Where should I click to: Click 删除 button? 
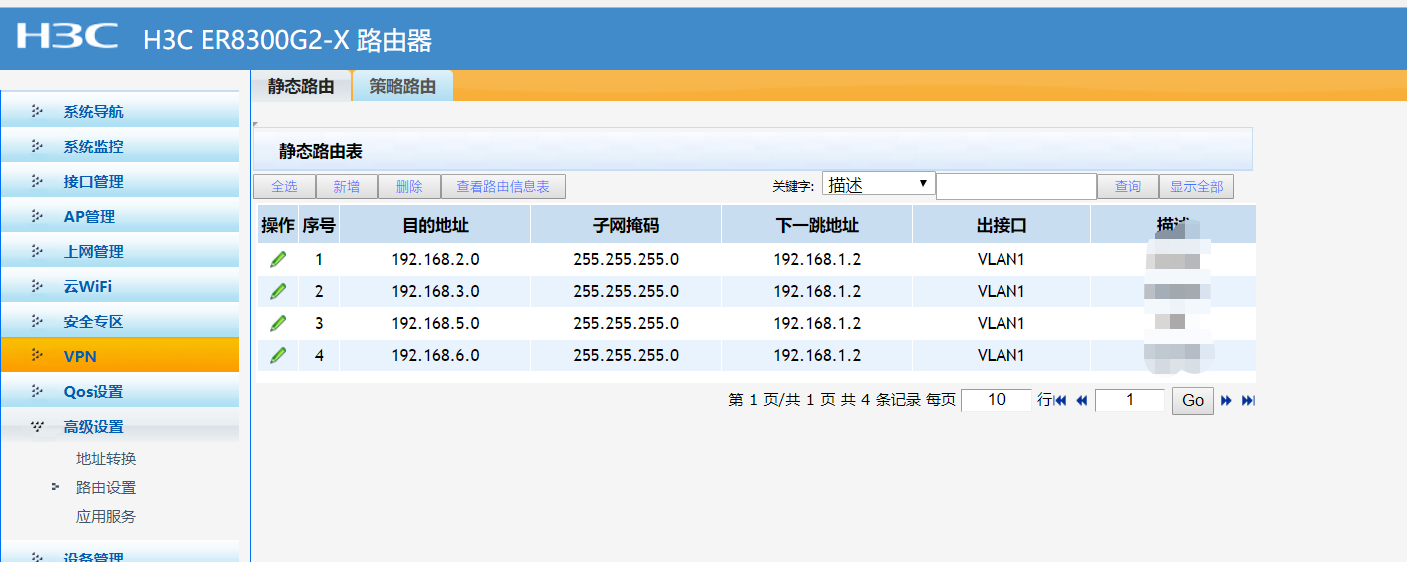click(409, 187)
